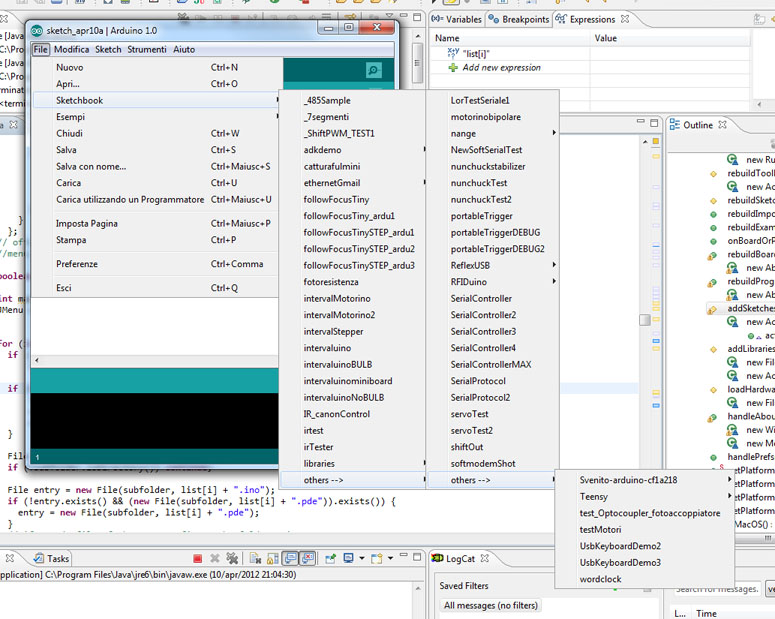Image resolution: width=775 pixels, height=619 pixels.
Task: Click the Display Selected Console monitor icon
Action: [x=348, y=558]
